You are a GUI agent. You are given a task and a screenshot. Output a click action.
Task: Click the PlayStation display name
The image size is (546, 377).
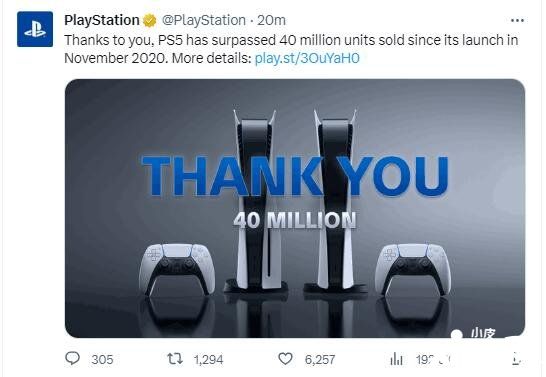(x=102, y=20)
